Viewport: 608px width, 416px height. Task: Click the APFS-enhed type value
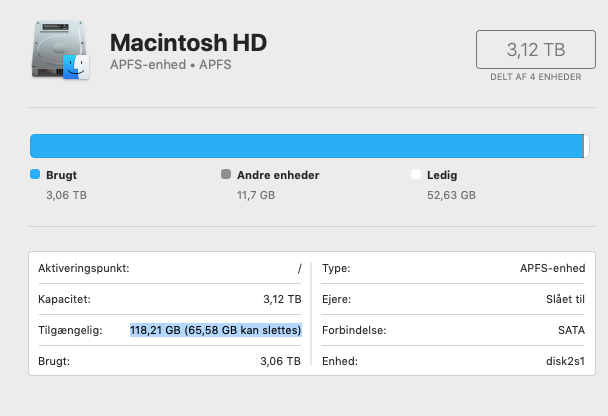pos(553,268)
